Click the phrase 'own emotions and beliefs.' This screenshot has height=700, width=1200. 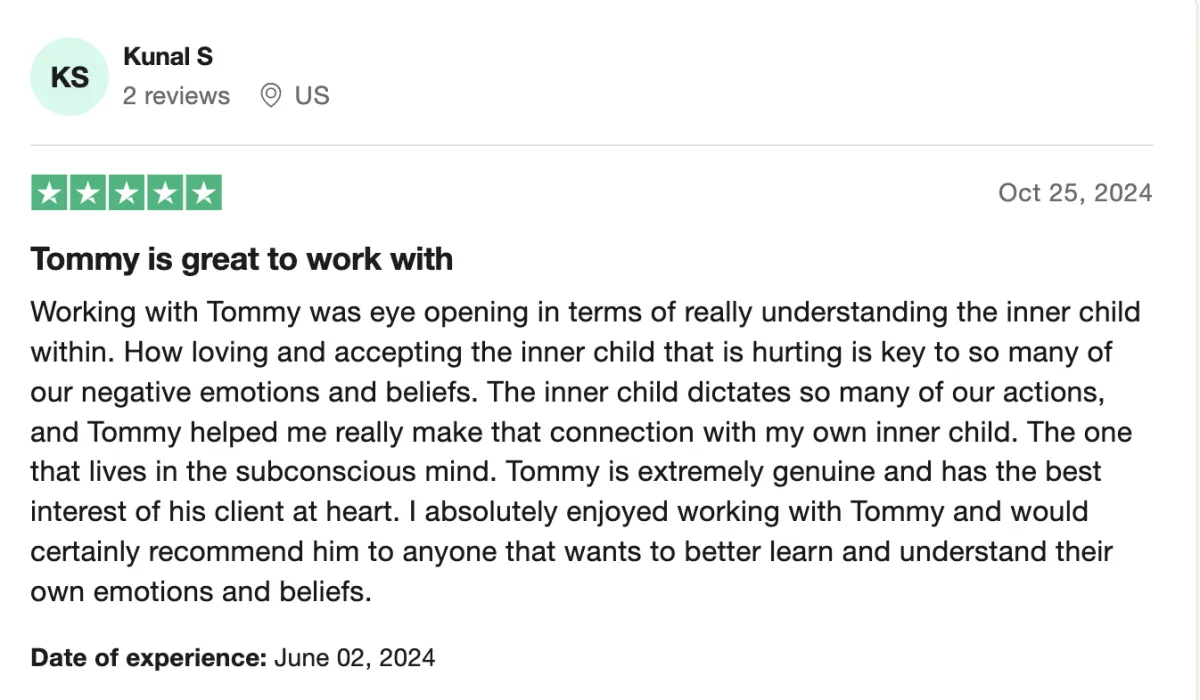[201, 592]
